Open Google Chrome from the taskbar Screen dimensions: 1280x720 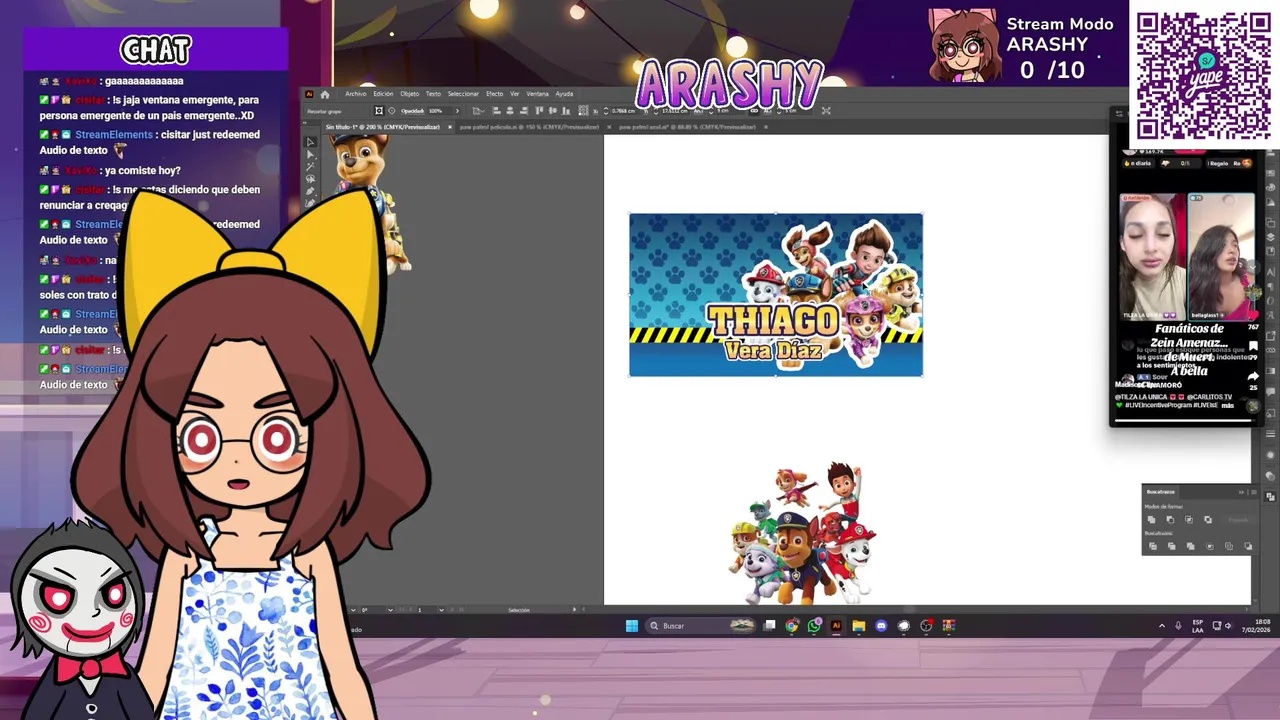(792, 626)
